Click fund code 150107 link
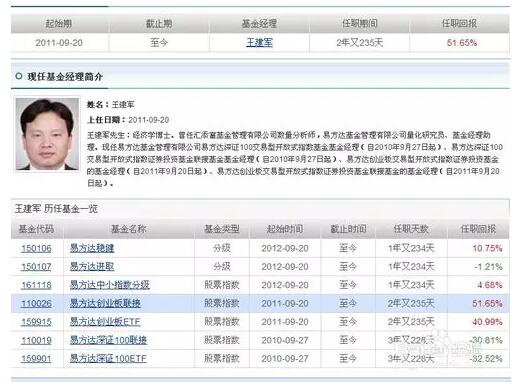This screenshot has width=529, height=390. click(x=36, y=267)
